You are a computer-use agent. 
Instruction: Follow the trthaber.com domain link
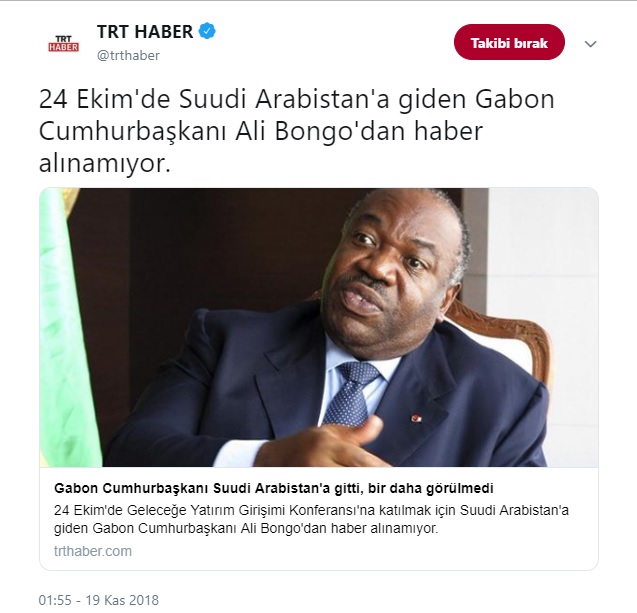point(93,551)
